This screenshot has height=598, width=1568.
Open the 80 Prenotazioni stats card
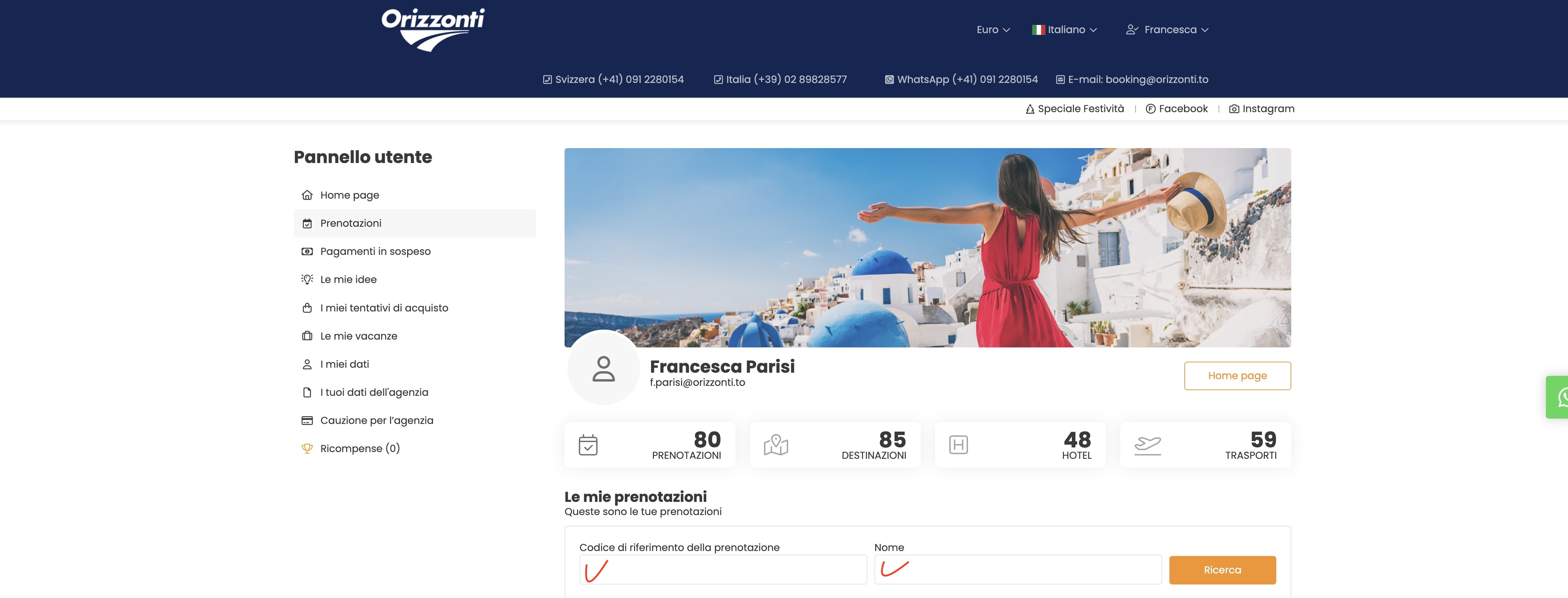(649, 445)
